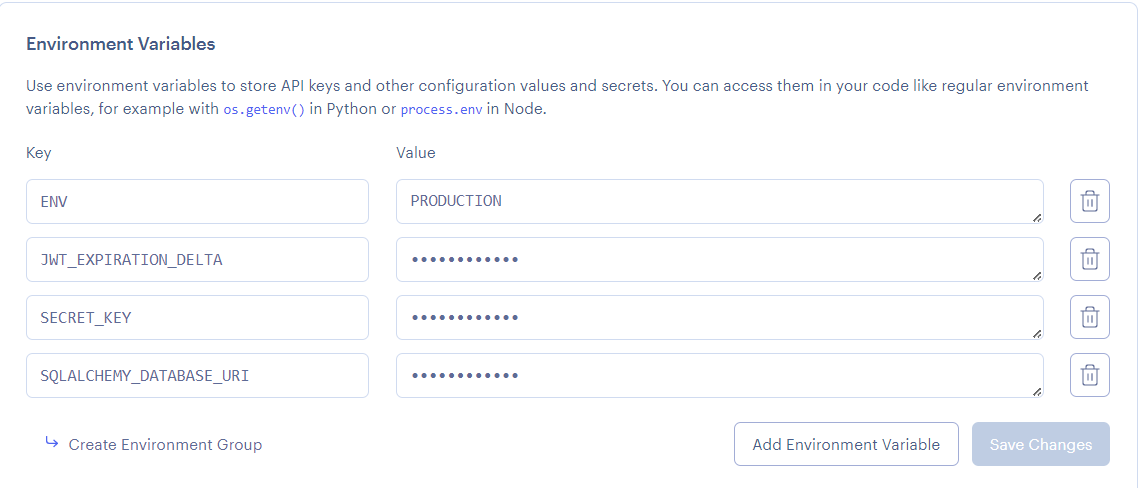This screenshot has width=1141, height=488.
Task: Delete the JWT_EXPIRATION_DELTA variable
Action: pyautogui.click(x=1090, y=259)
